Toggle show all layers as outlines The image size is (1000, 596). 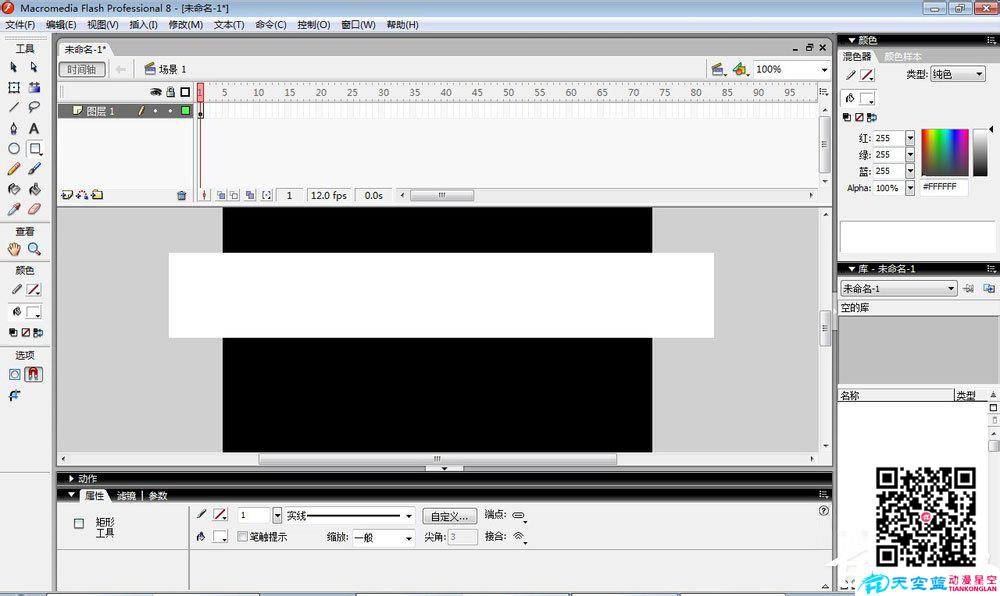pyautogui.click(x=185, y=92)
